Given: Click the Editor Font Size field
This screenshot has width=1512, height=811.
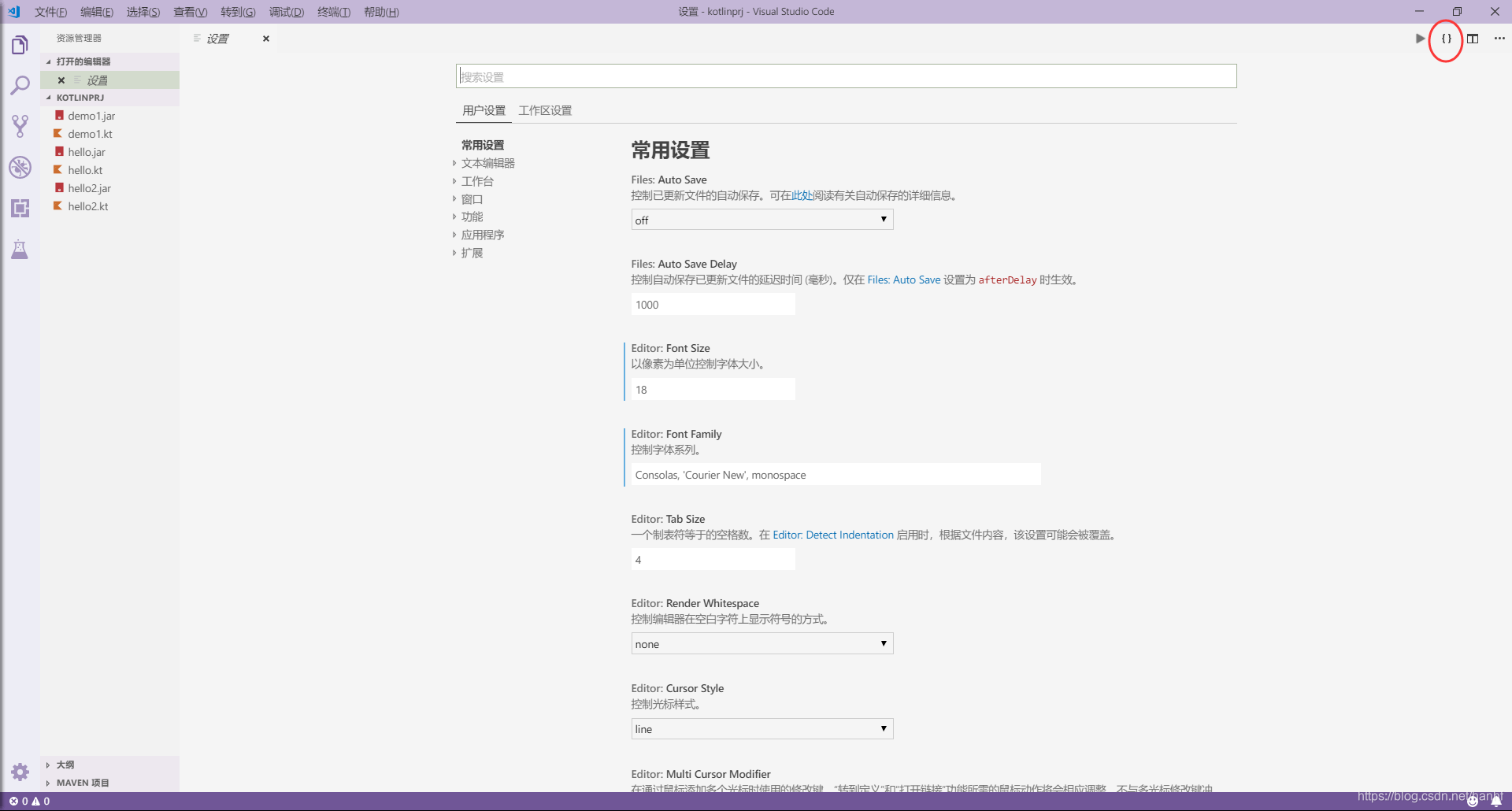Looking at the screenshot, I should (713, 389).
